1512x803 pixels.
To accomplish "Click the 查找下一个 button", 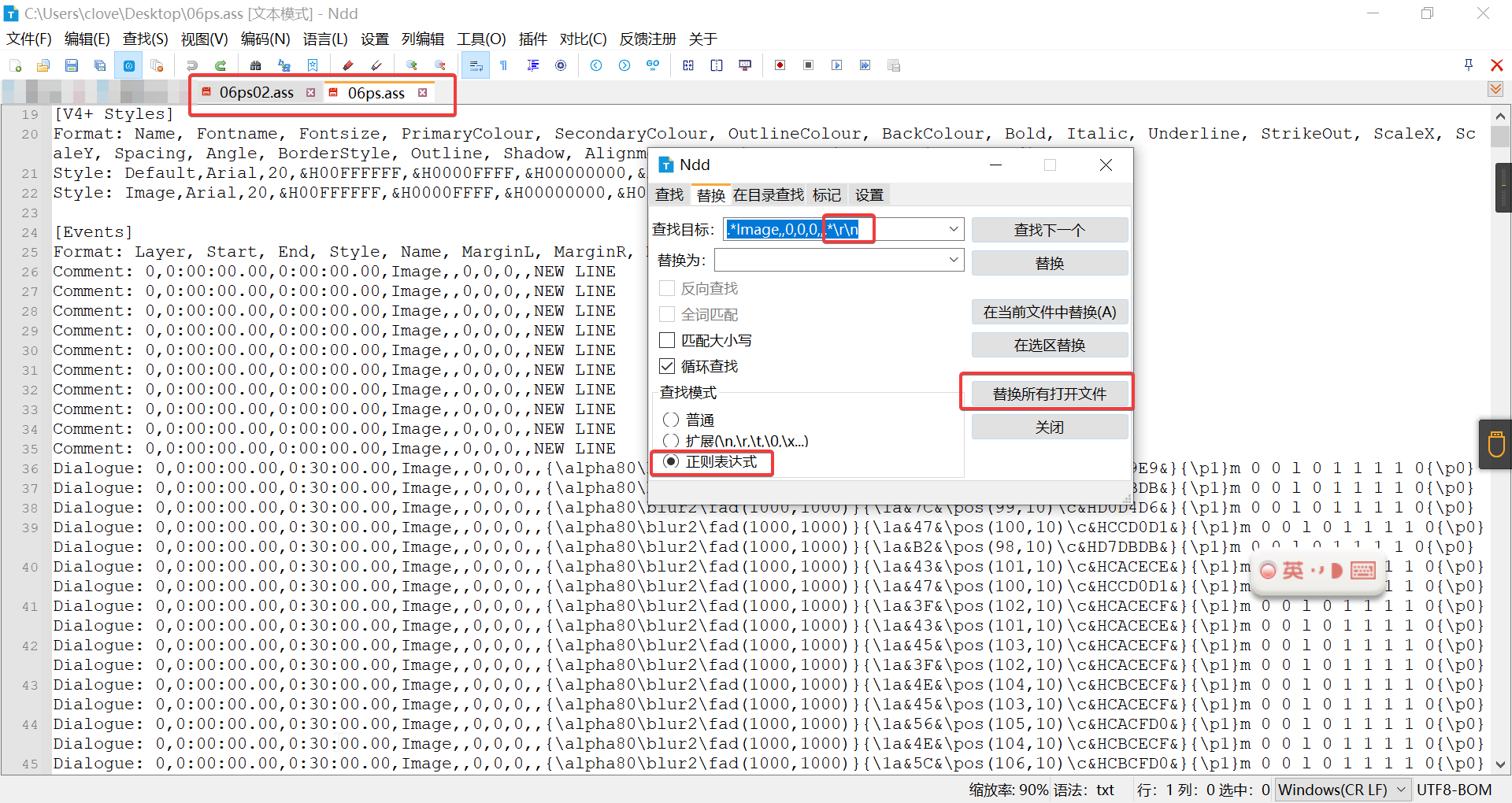I will [1049, 230].
